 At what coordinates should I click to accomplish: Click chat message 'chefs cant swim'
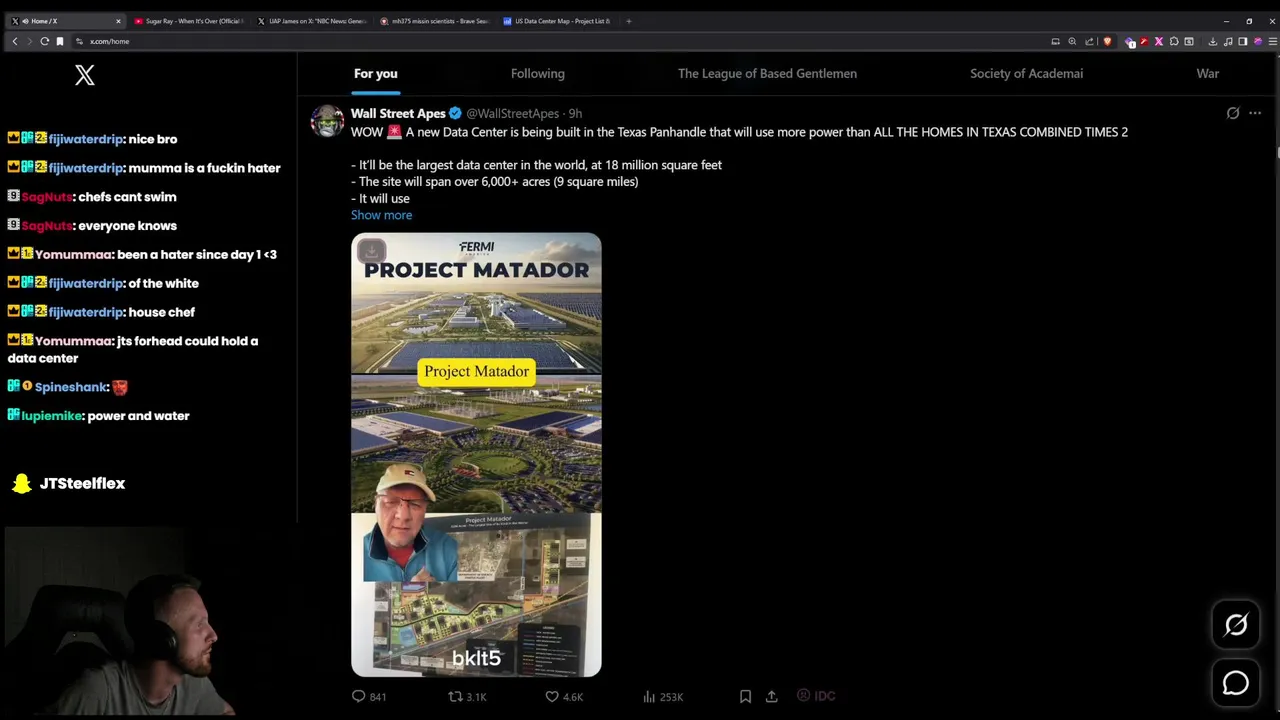128,197
